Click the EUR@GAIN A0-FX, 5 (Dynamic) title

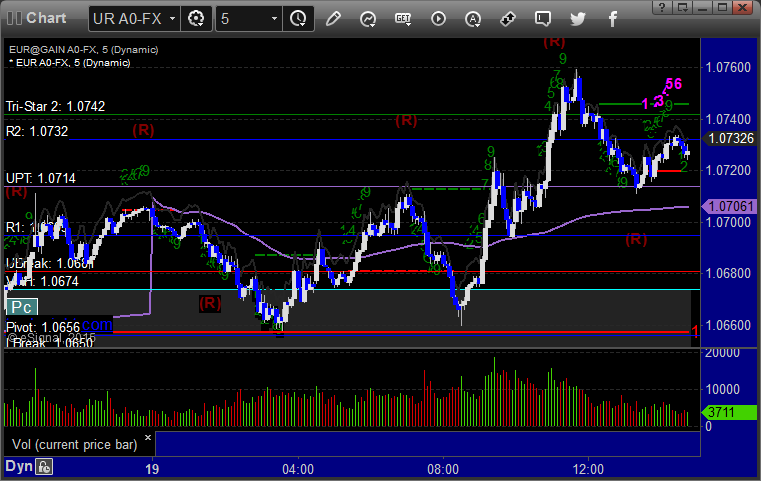click(83, 50)
